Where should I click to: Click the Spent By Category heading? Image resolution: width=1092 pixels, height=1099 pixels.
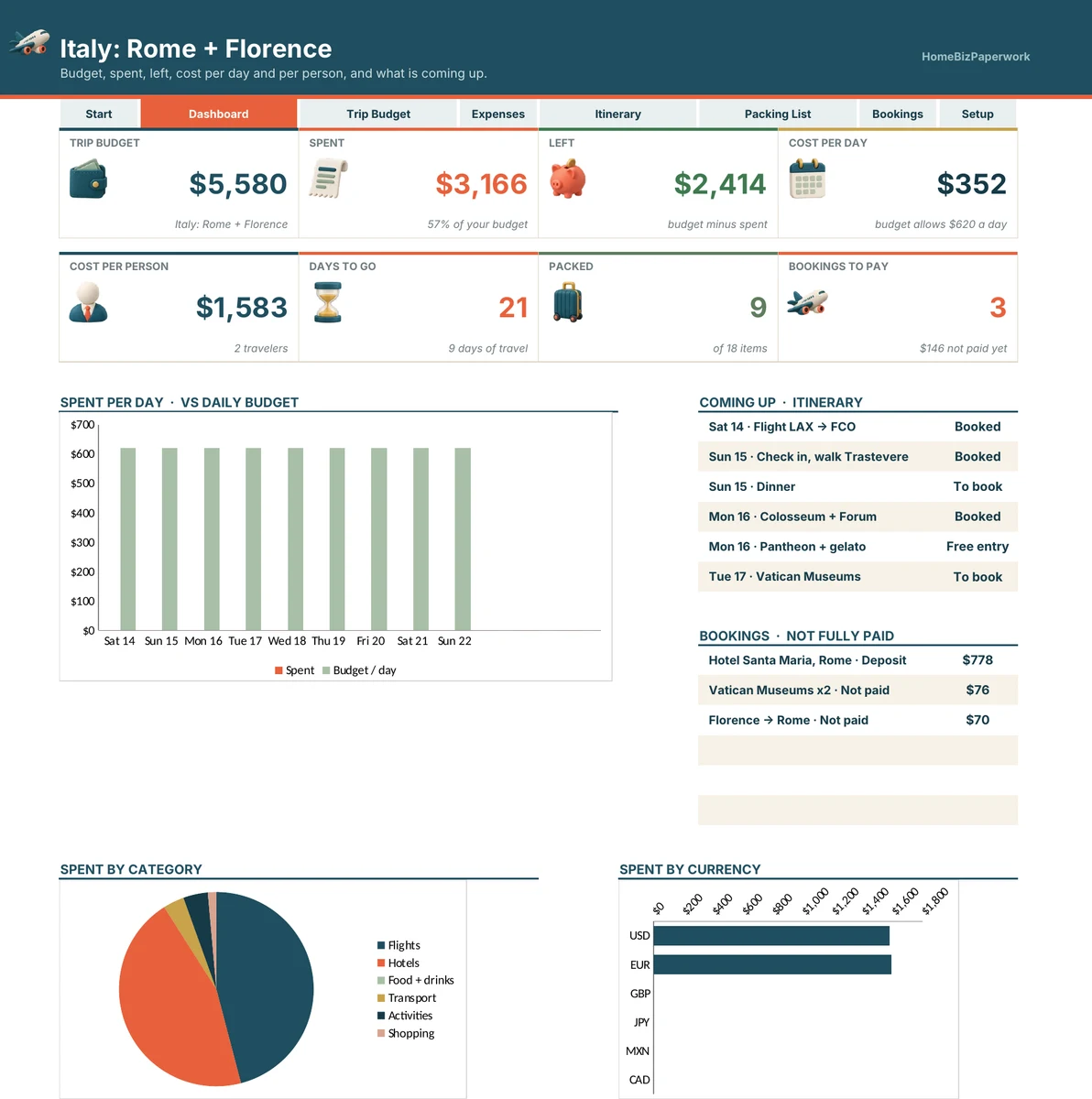tap(131, 870)
